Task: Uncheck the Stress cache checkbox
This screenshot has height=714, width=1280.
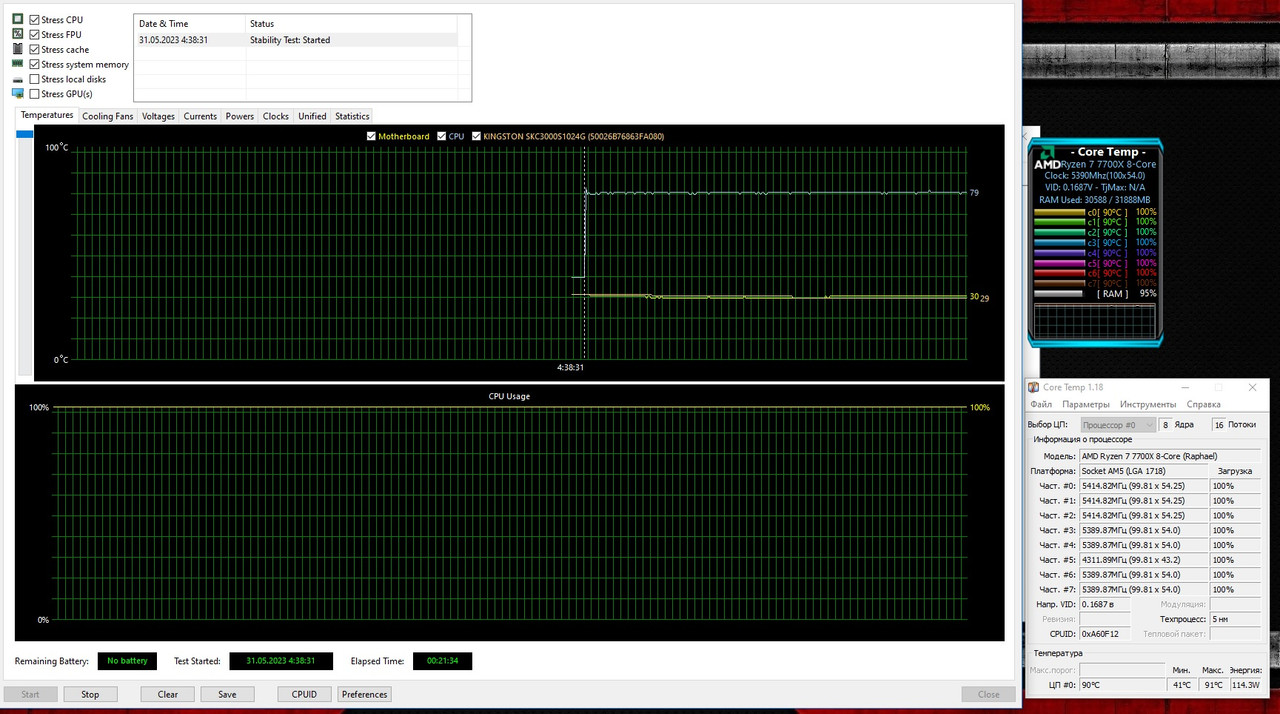Action: click(35, 49)
